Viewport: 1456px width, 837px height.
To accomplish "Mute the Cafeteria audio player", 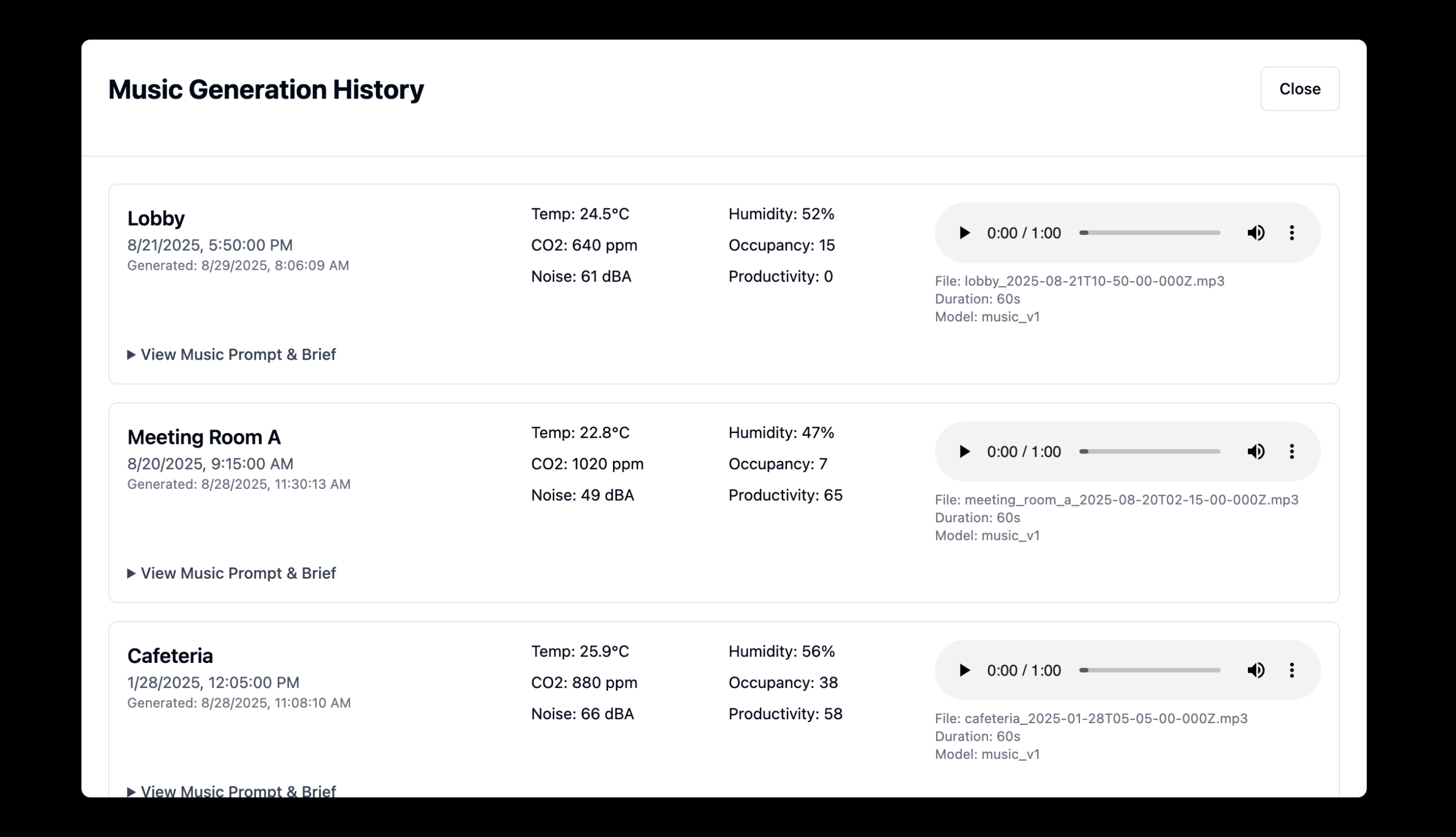I will click(1256, 670).
